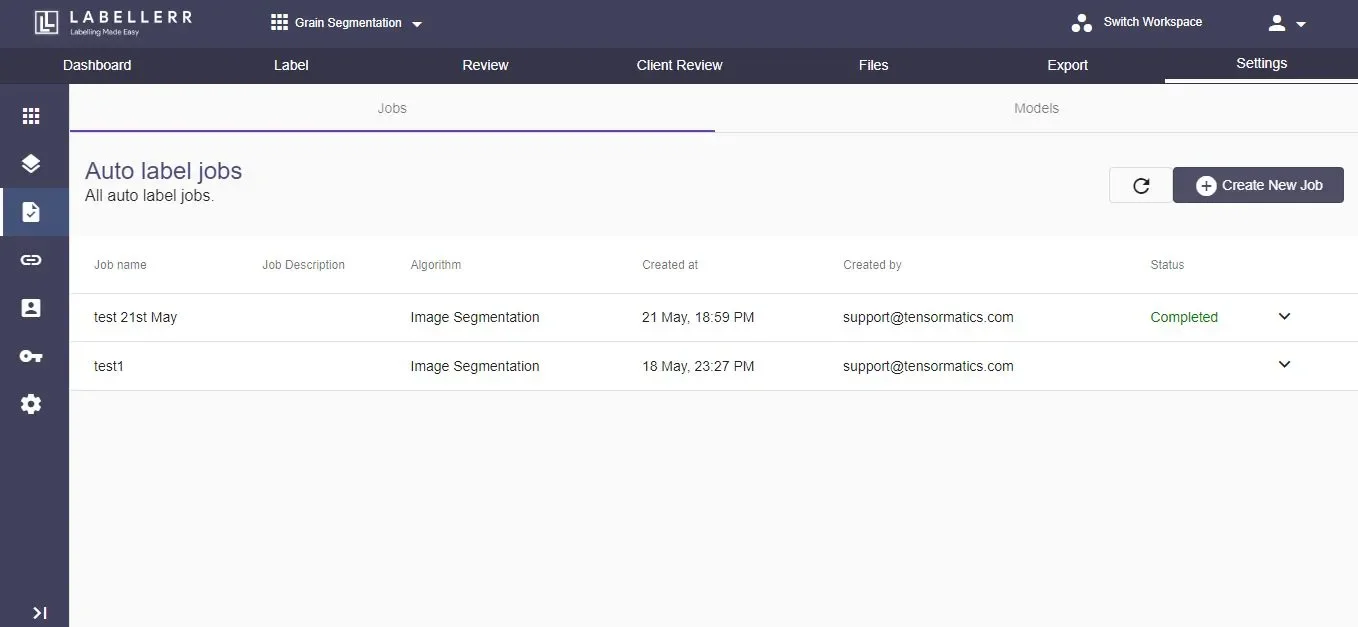
Task: Open the link icon in sidebar
Action: 31,260
